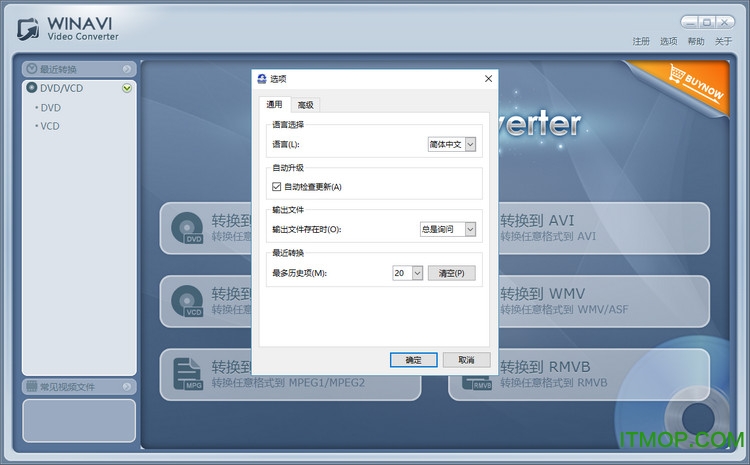Open the 最多历史项 count dropdown

click(417, 272)
